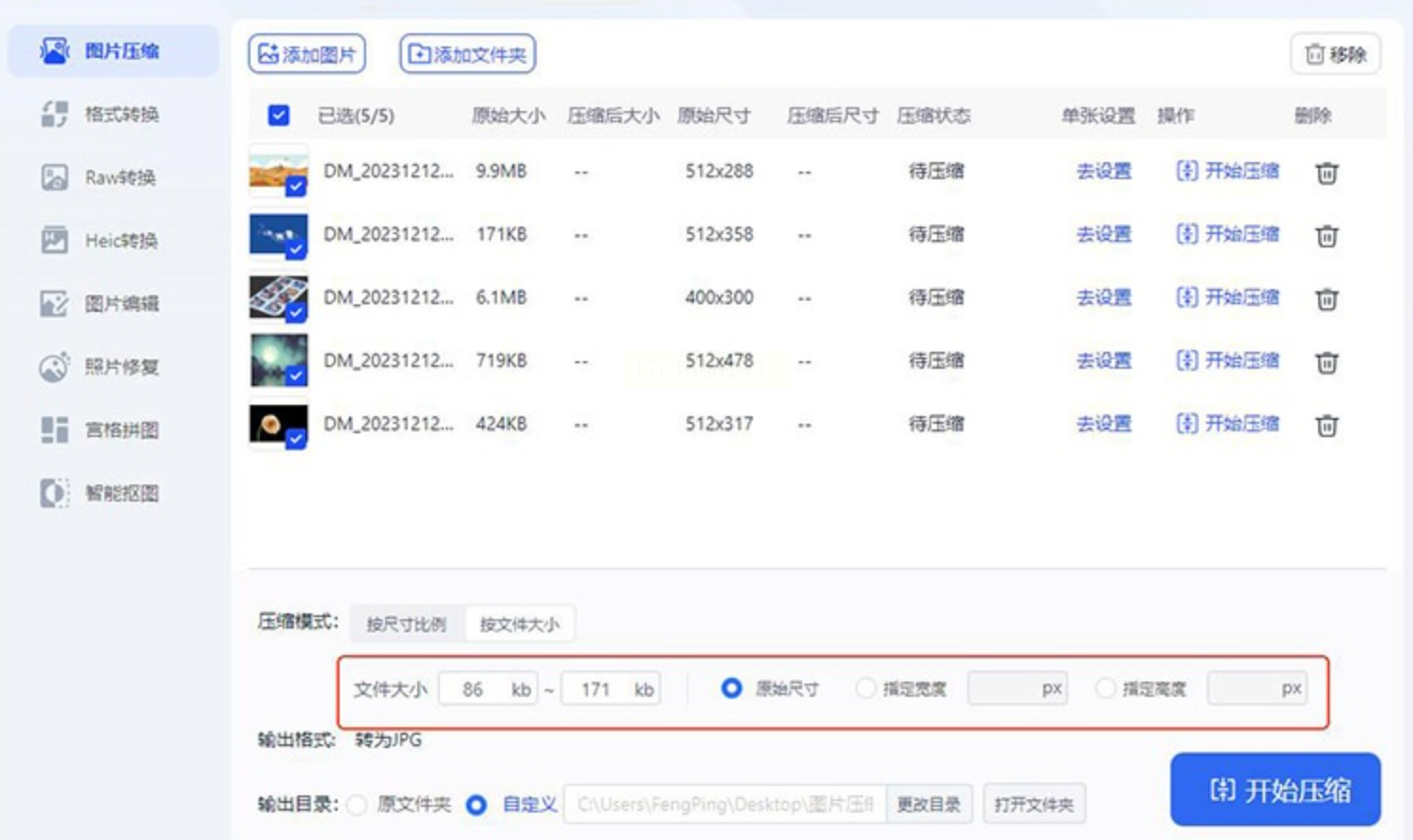Select the 指定宽度 radio option
This screenshot has width=1413, height=840.
865,688
